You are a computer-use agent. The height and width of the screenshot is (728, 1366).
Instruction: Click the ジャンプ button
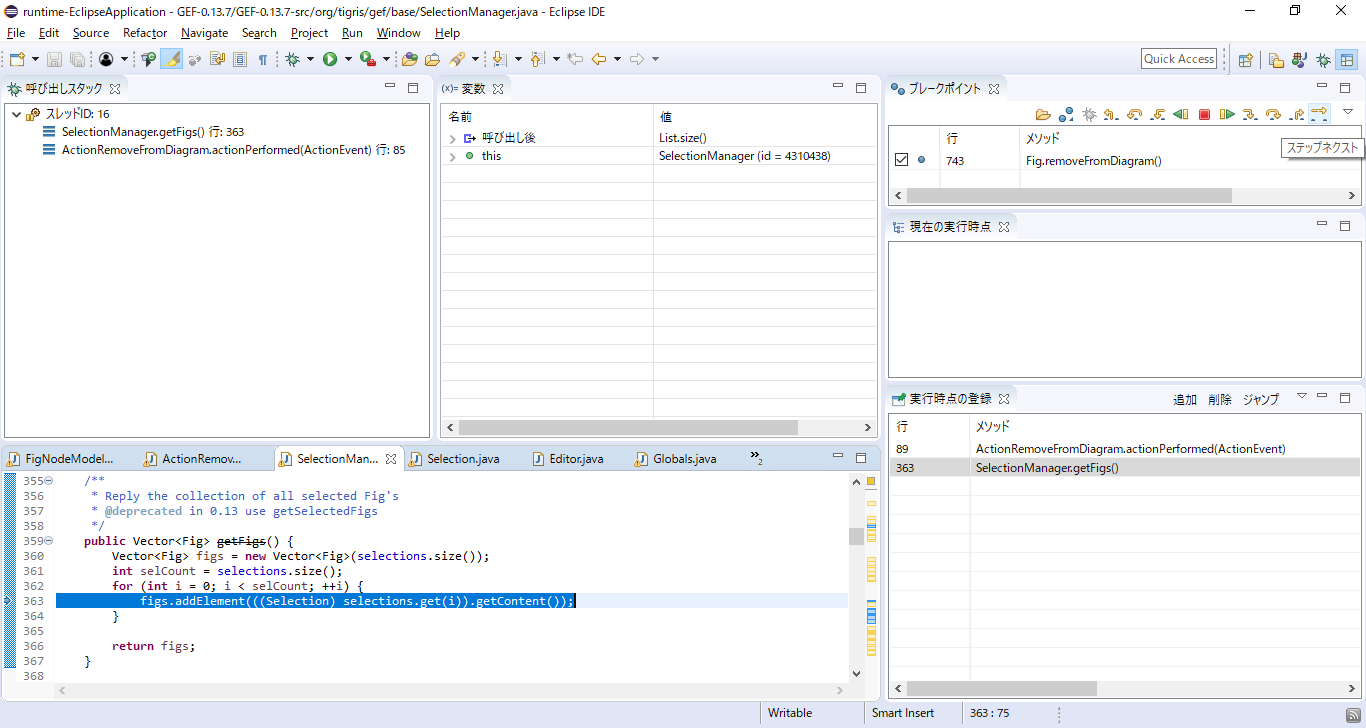click(x=1261, y=399)
